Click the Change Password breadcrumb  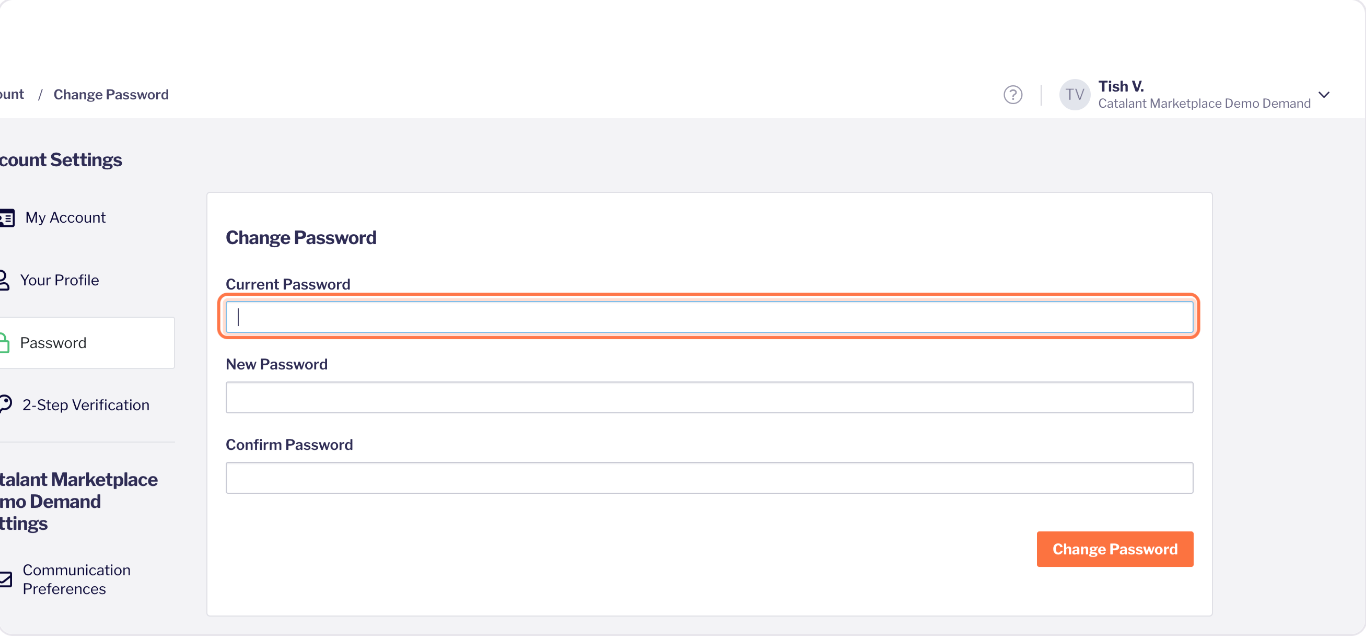[111, 95]
